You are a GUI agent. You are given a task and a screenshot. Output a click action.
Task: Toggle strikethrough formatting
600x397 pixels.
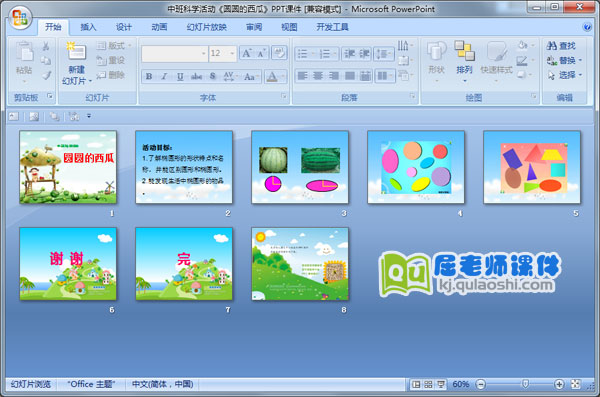(x=196, y=77)
